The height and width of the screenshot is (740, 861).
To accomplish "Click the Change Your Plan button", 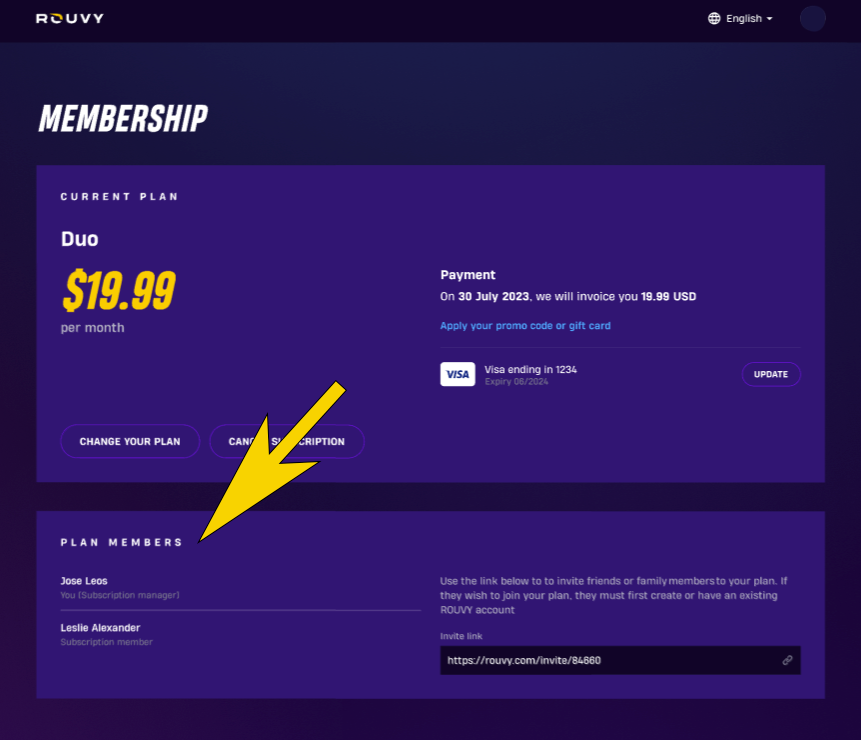I will coord(130,441).
